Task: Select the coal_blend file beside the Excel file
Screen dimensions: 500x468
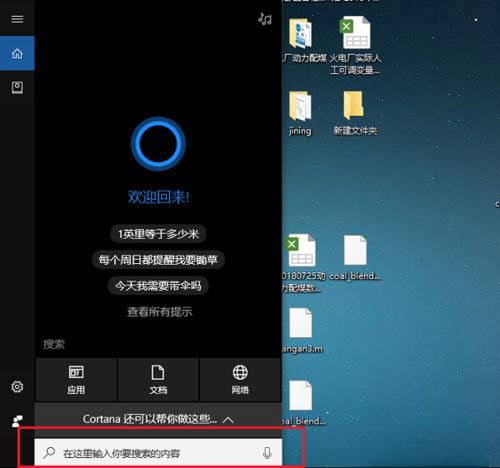Action: click(x=355, y=257)
